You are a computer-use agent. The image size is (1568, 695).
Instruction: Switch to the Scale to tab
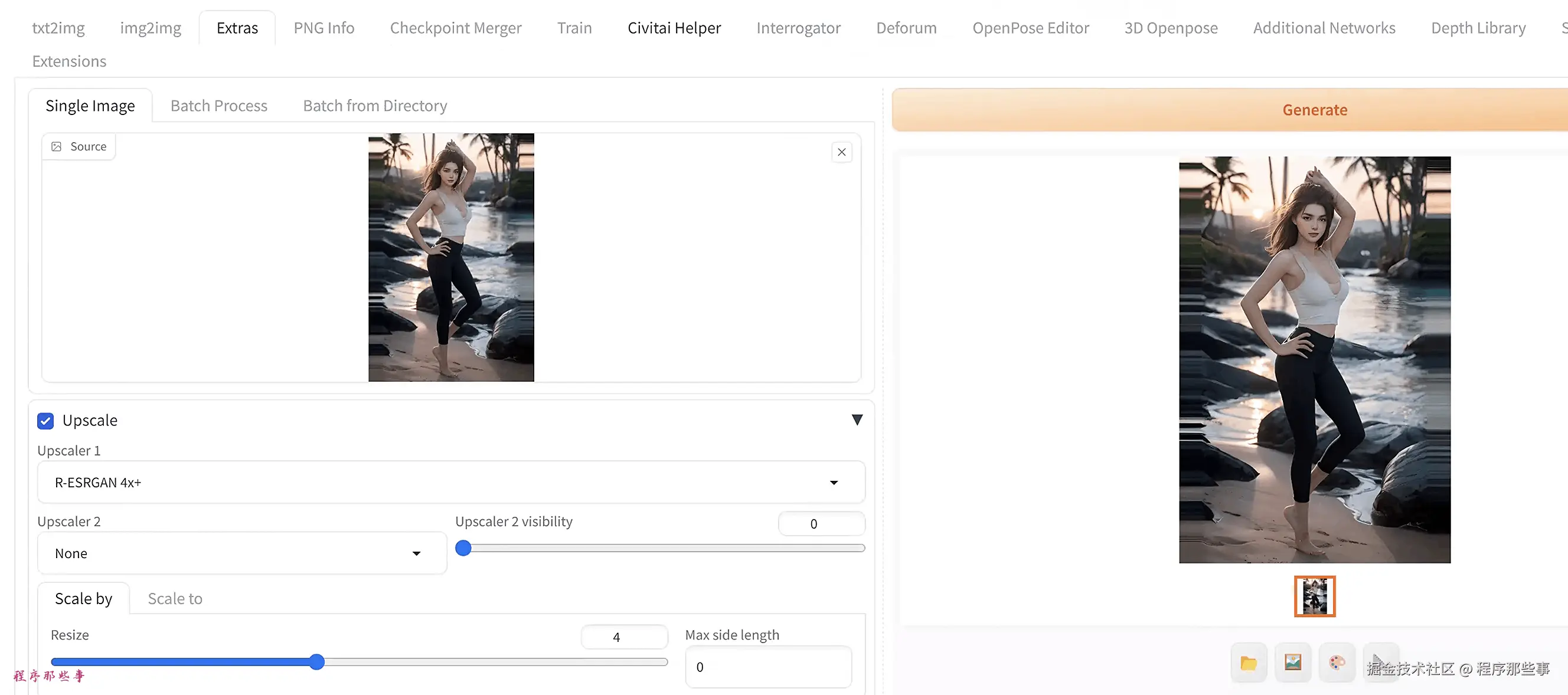(175, 598)
